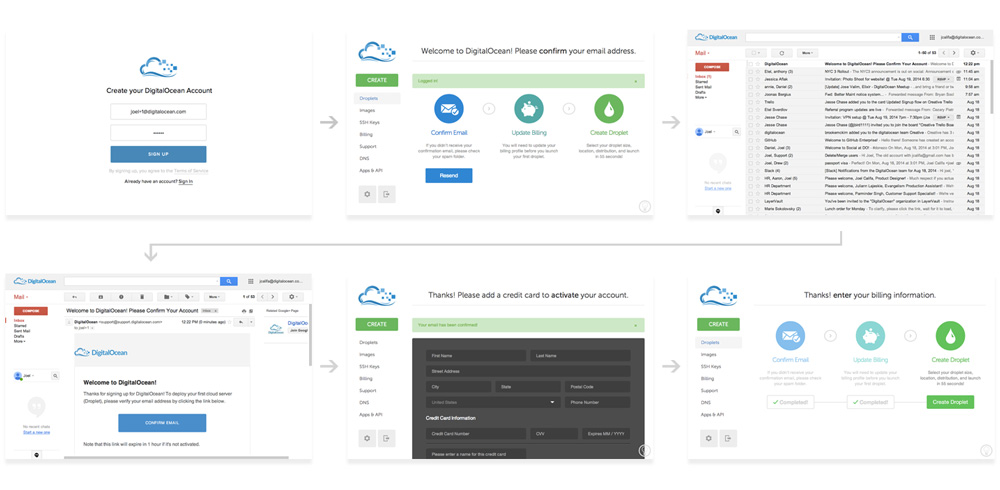Open More dropdown in inbox list toolbar
The height and width of the screenshot is (490, 1000).
tap(807, 53)
